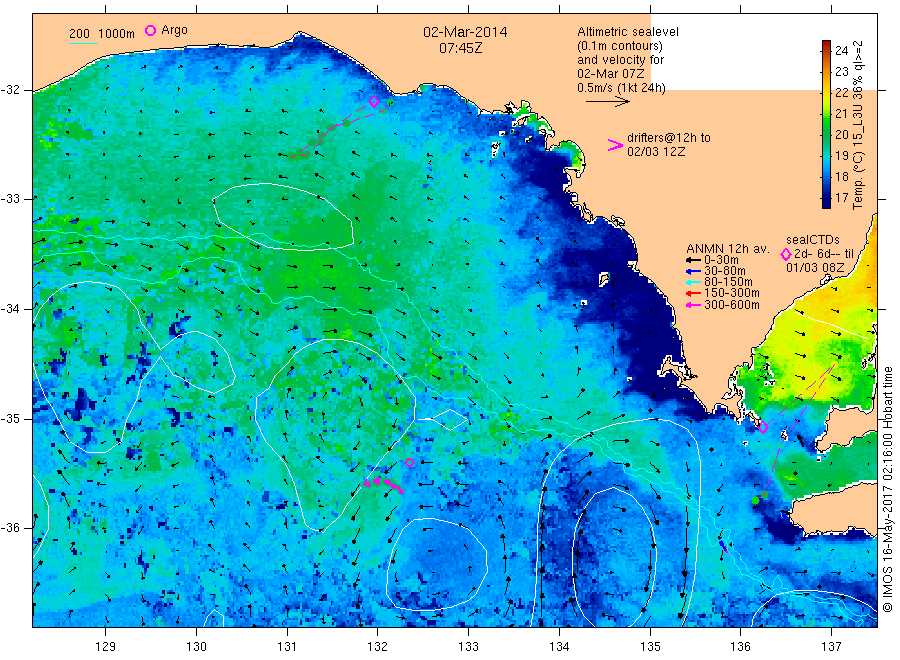Image resolution: width=900 pixels, height=660 pixels.
Task: Click the 07:45Z time label
Action: [461, 48]
